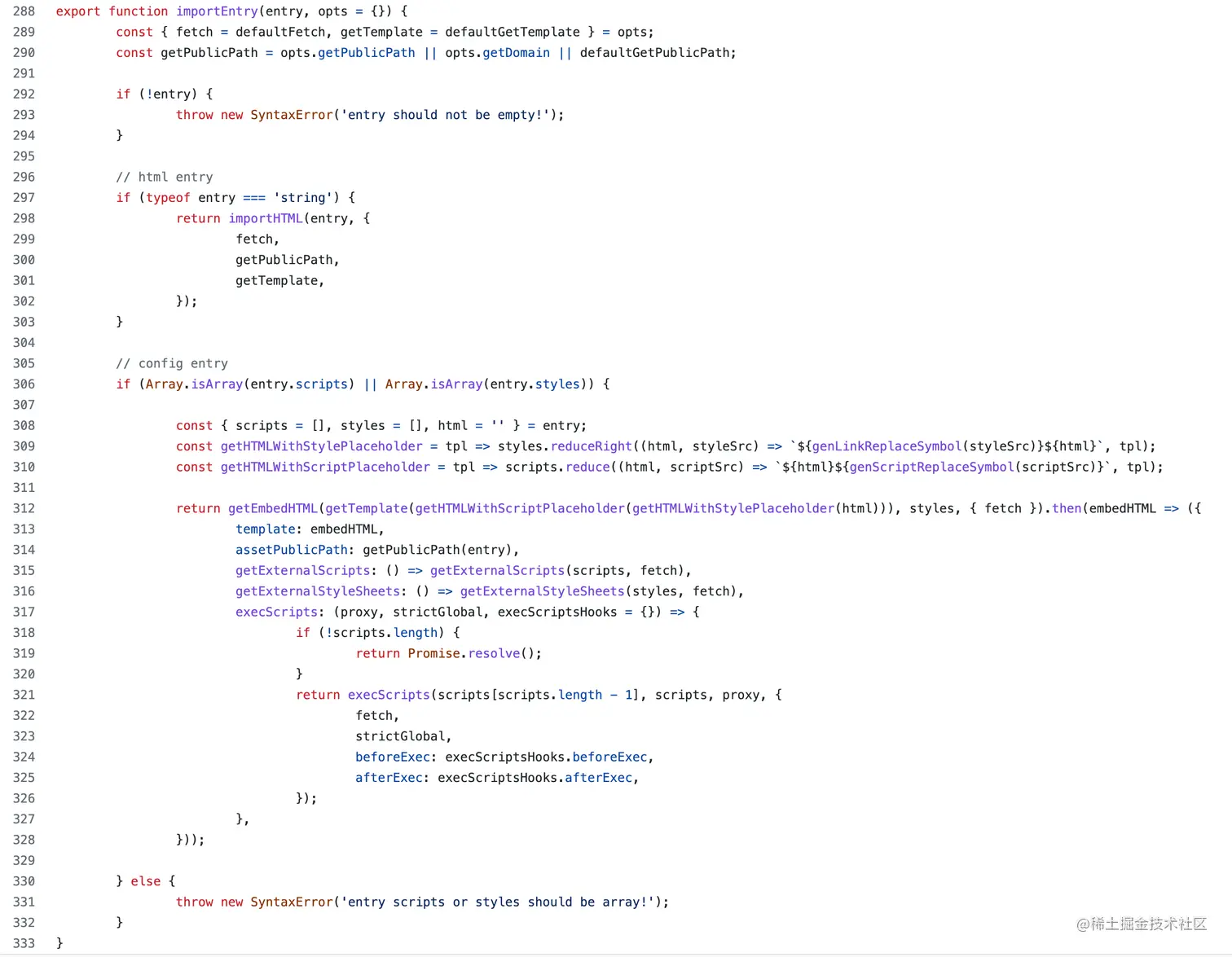Image resolution: width=1232 pixels, height=957 pixels.
Task: Click entry.styles inside second Array.isArray call
Action: coord(535,384)
